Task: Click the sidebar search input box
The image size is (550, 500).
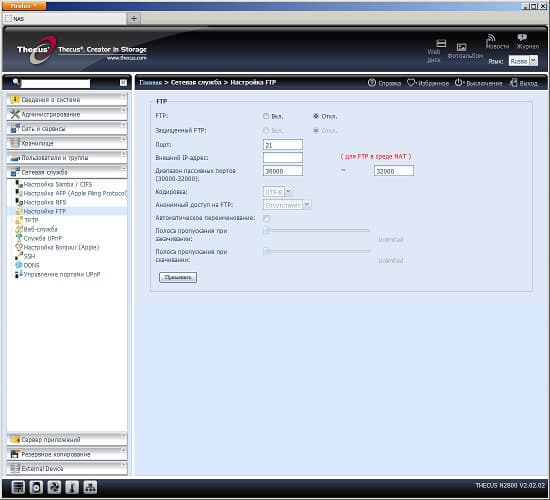Action: (55, 83)
